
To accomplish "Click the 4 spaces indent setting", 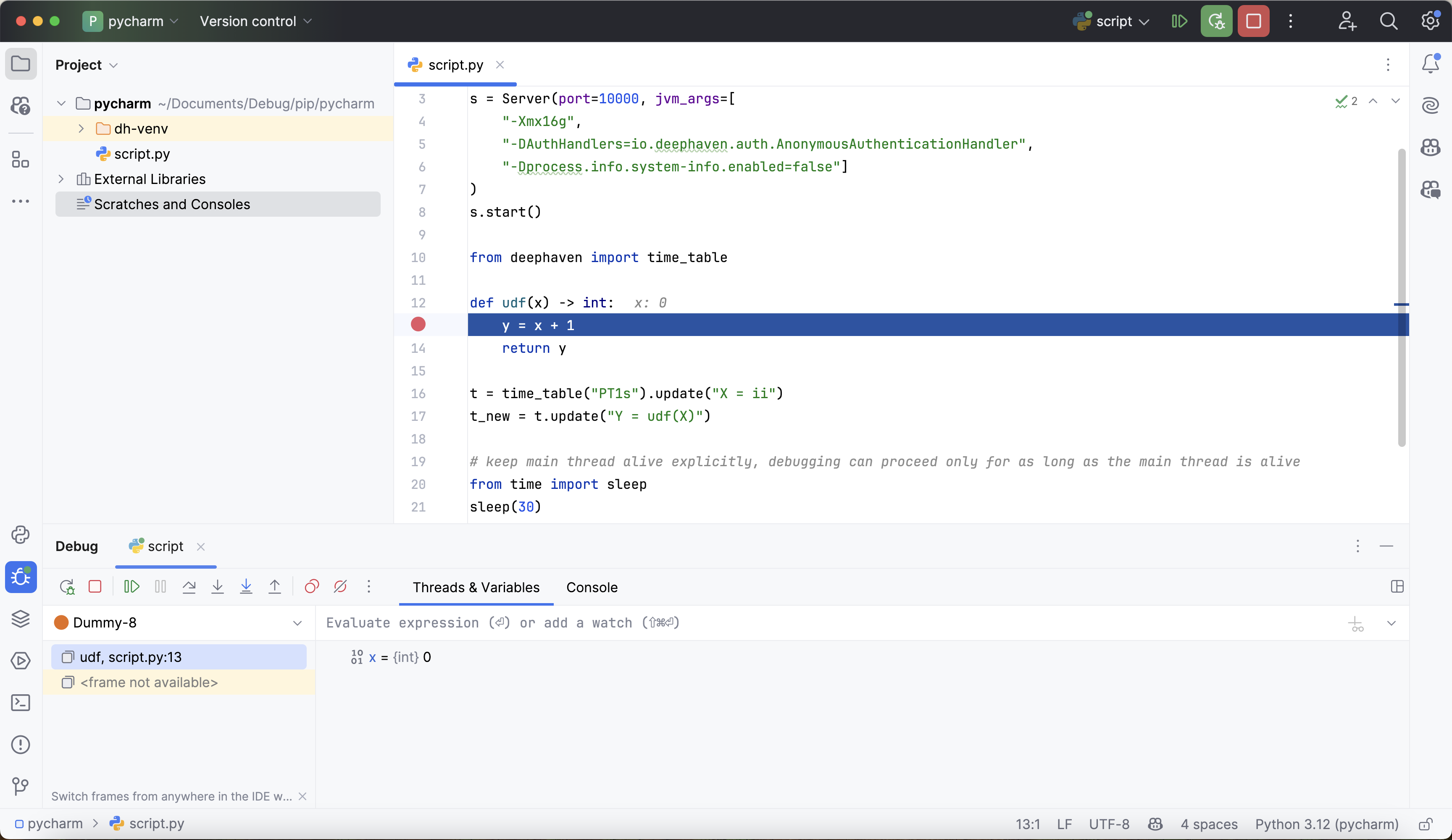I will click(x=1209, y=824).
